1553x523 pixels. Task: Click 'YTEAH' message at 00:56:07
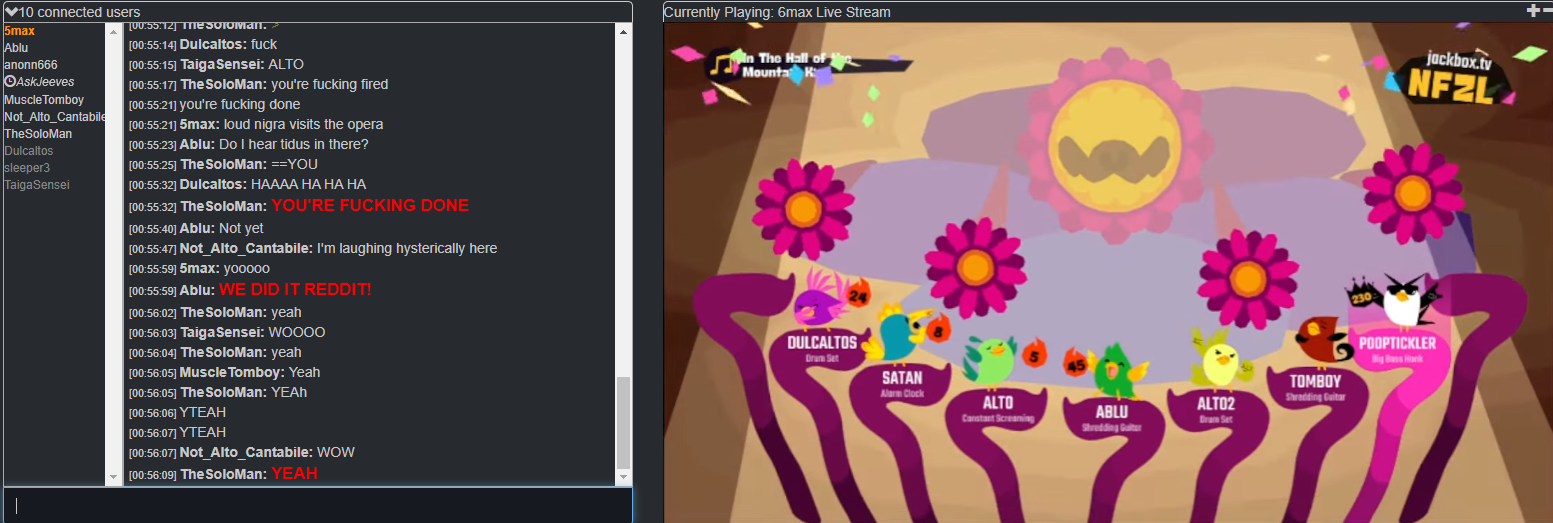coord(177,432)
